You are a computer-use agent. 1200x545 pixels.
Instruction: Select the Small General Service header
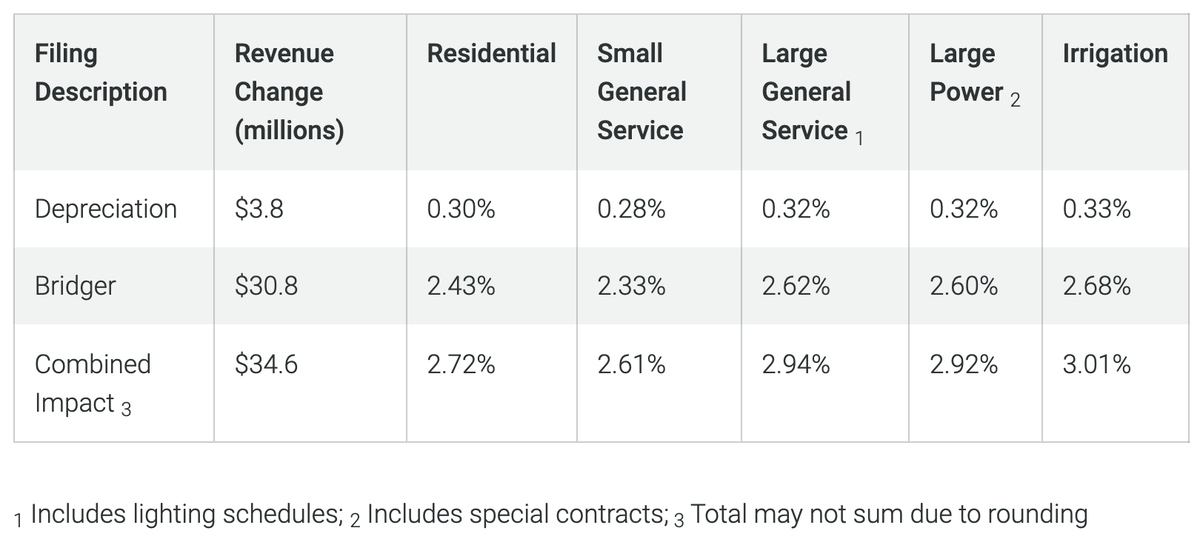click(x=641, y=91)
